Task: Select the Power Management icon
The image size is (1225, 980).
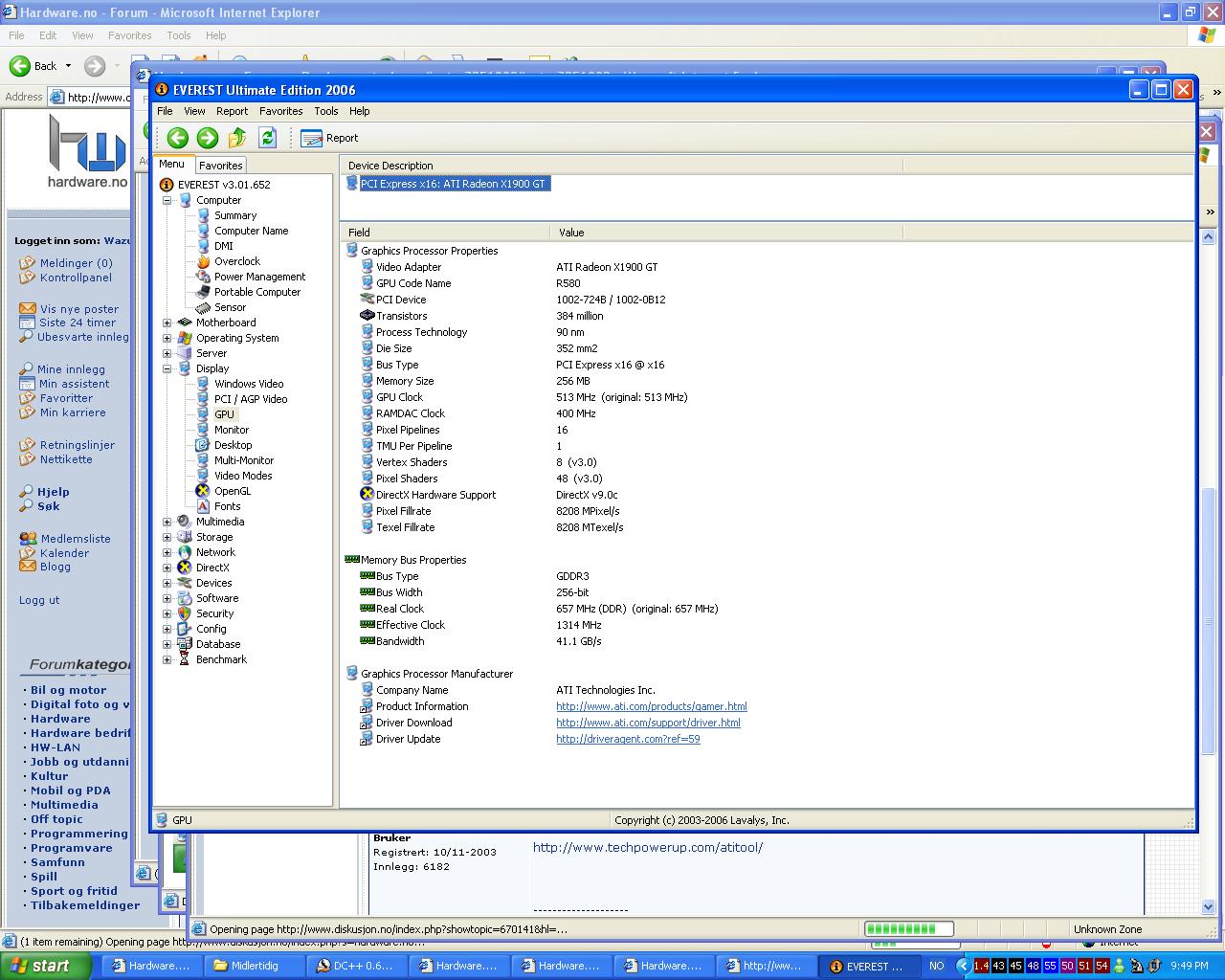Action: (203, 277)
